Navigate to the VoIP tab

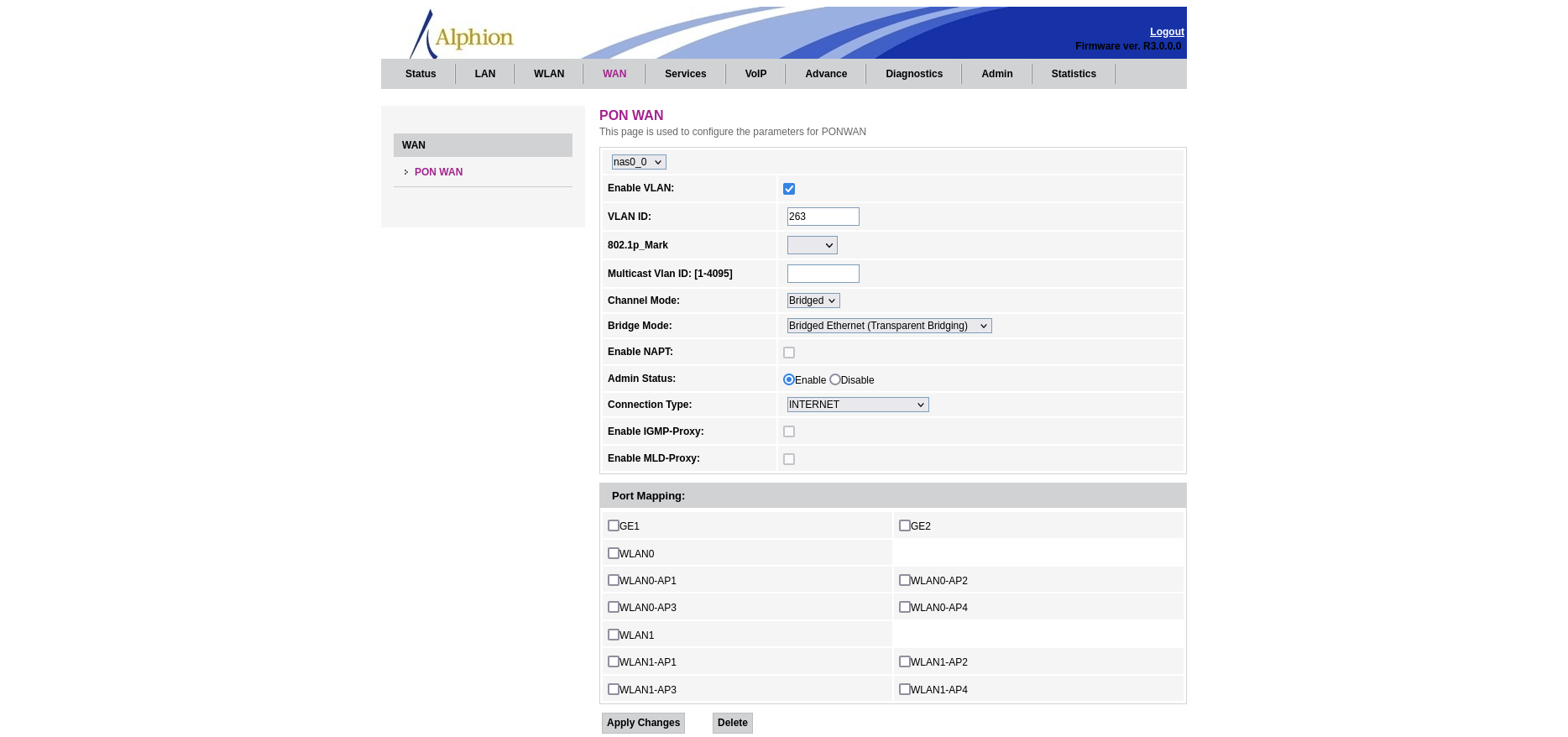pyautogui.click(x=755, y=74)
